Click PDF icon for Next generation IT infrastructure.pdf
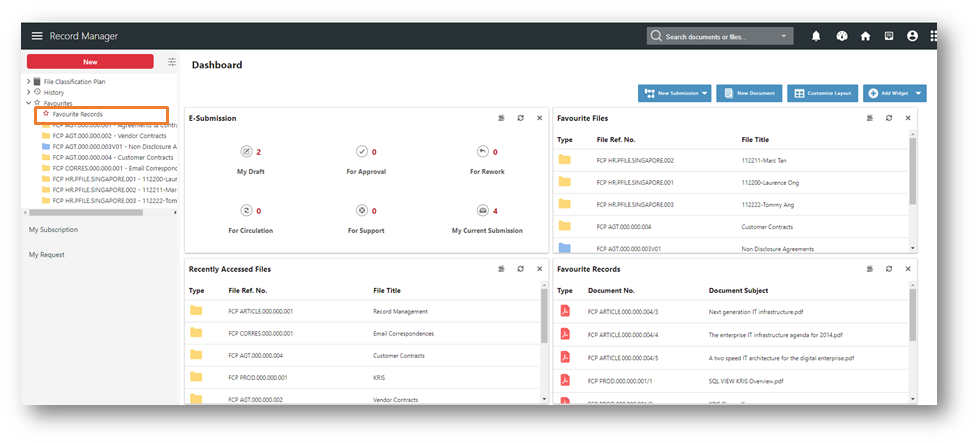This screenshot has height=443, width=979. pos(565,311)
